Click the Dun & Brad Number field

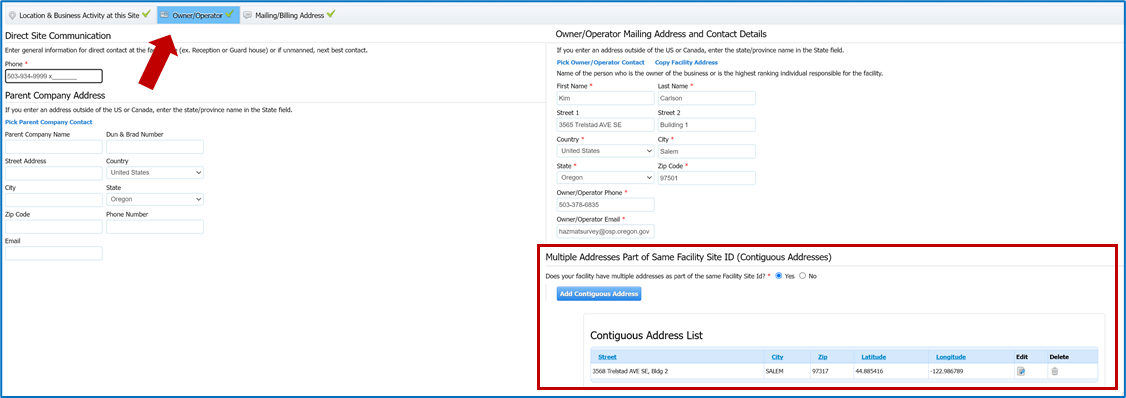[x=154, y=147]
